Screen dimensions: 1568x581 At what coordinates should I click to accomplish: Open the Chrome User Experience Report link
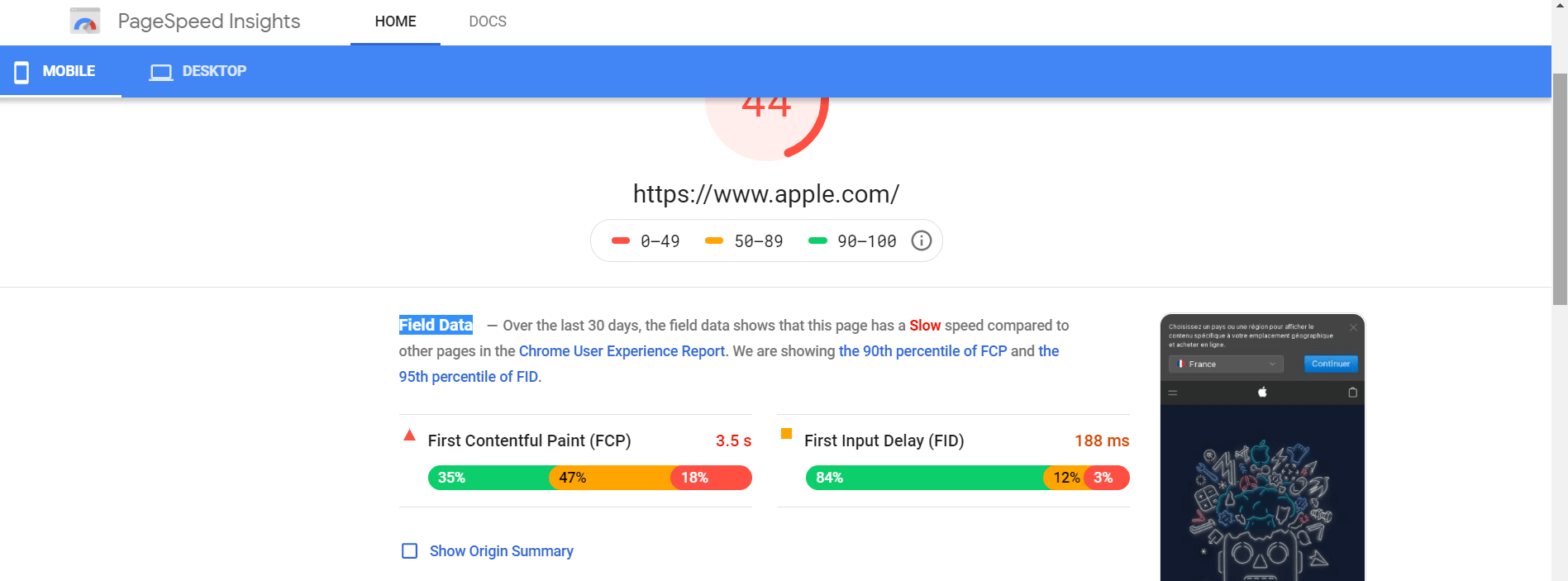tap(622, 351)
